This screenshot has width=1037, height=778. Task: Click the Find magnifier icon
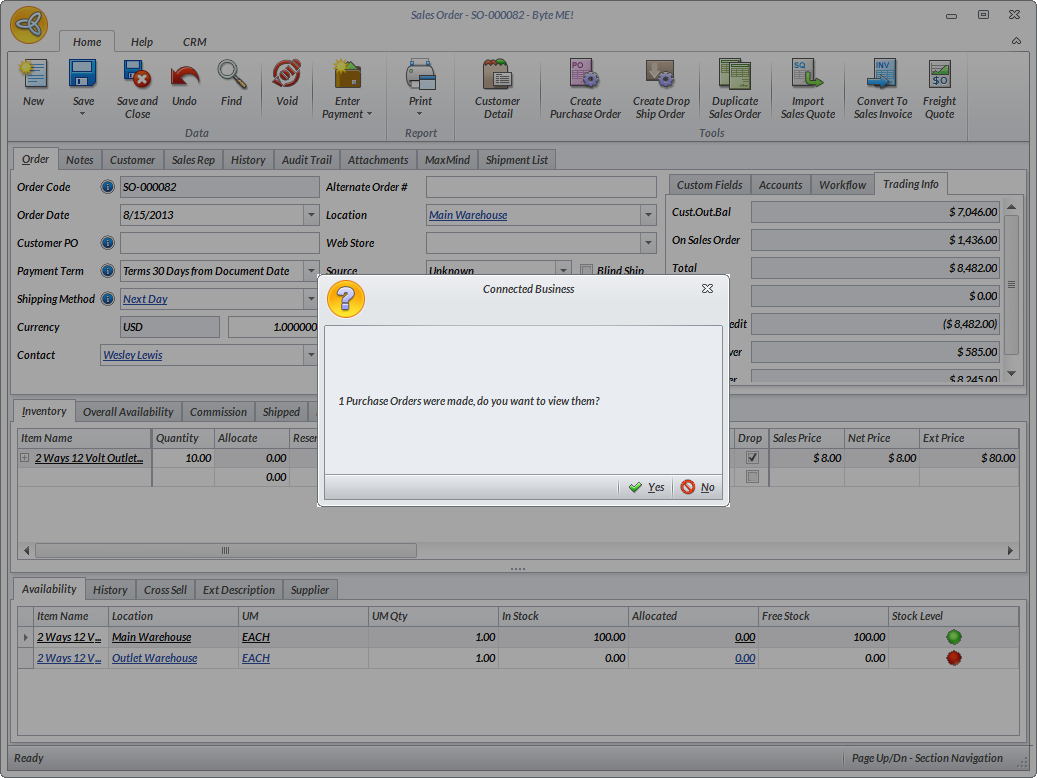coord(232,76)
